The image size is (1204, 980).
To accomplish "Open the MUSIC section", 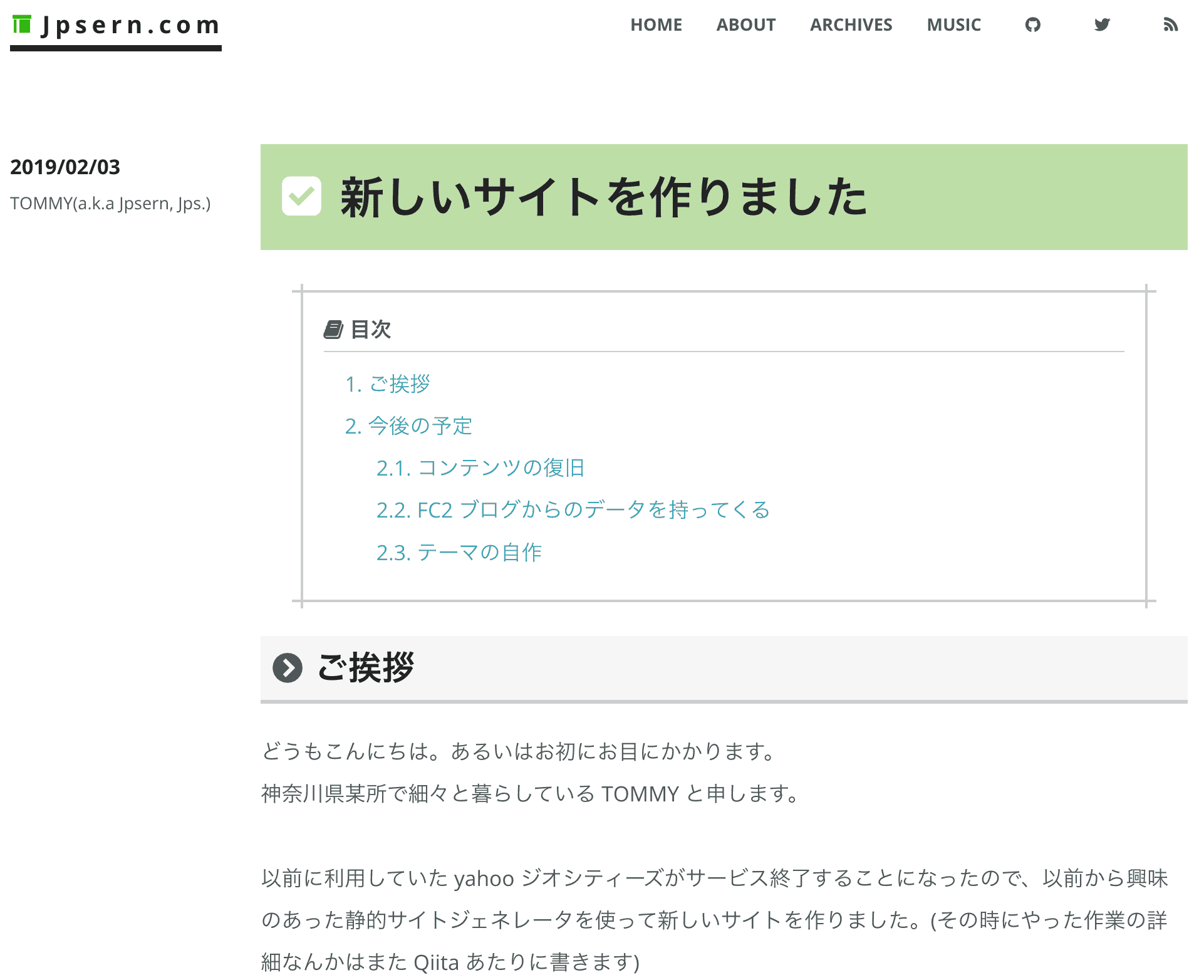I will coord(953,24).
